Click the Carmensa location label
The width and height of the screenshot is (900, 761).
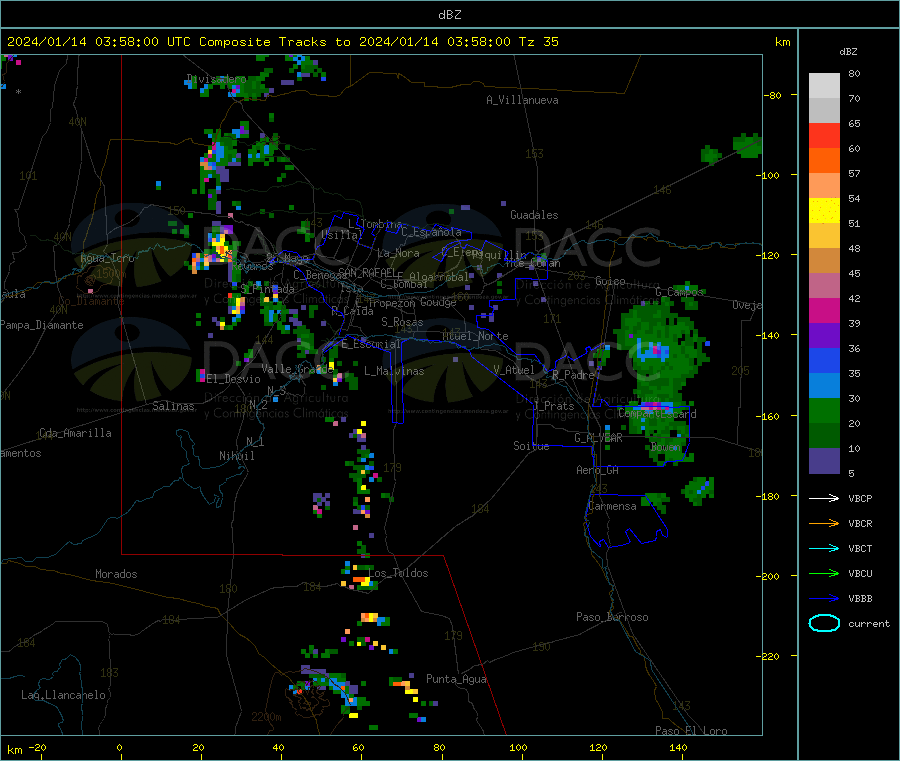pos(612,506)
